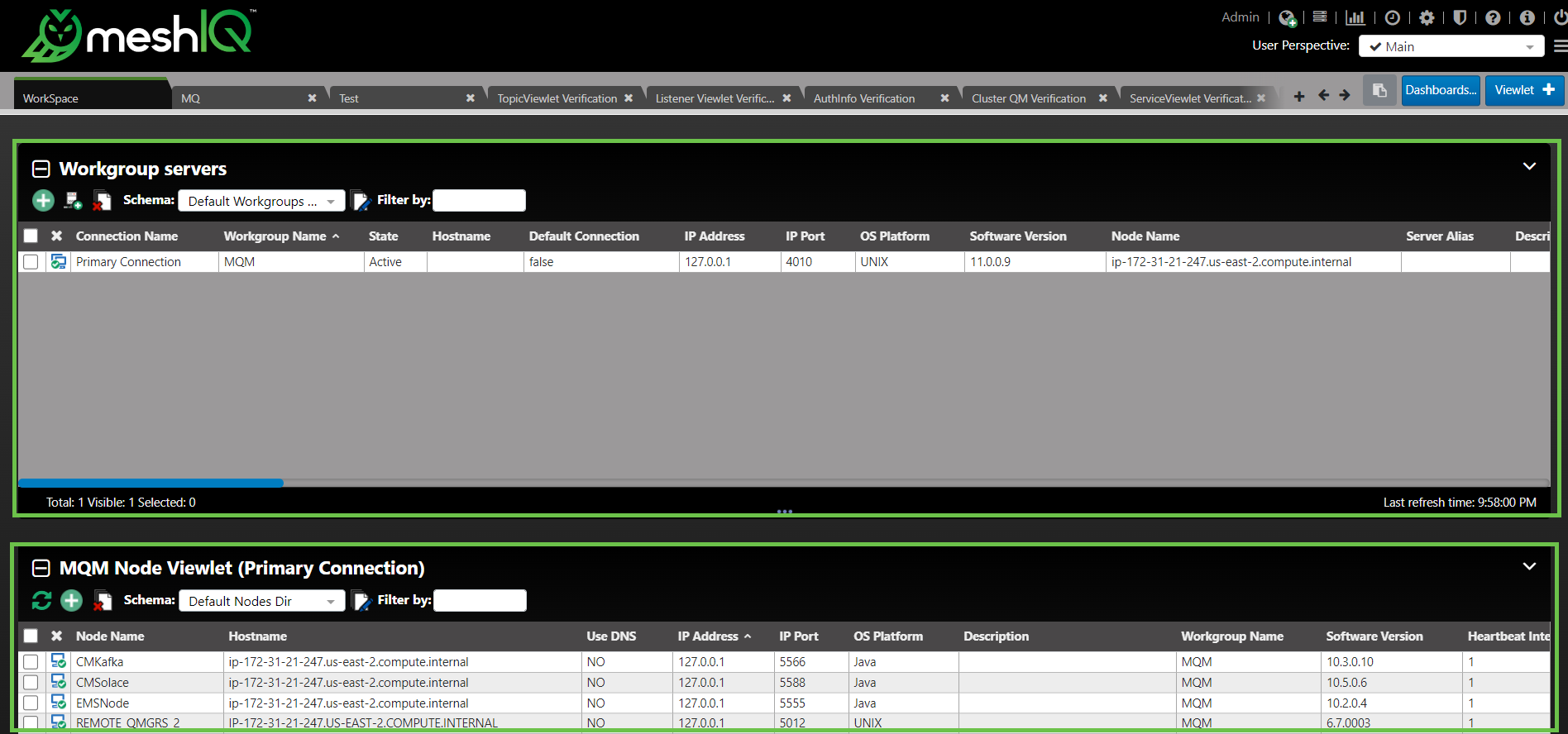Click the Dashboards... button
1568x734 pixels.
tap(1441, 90)
